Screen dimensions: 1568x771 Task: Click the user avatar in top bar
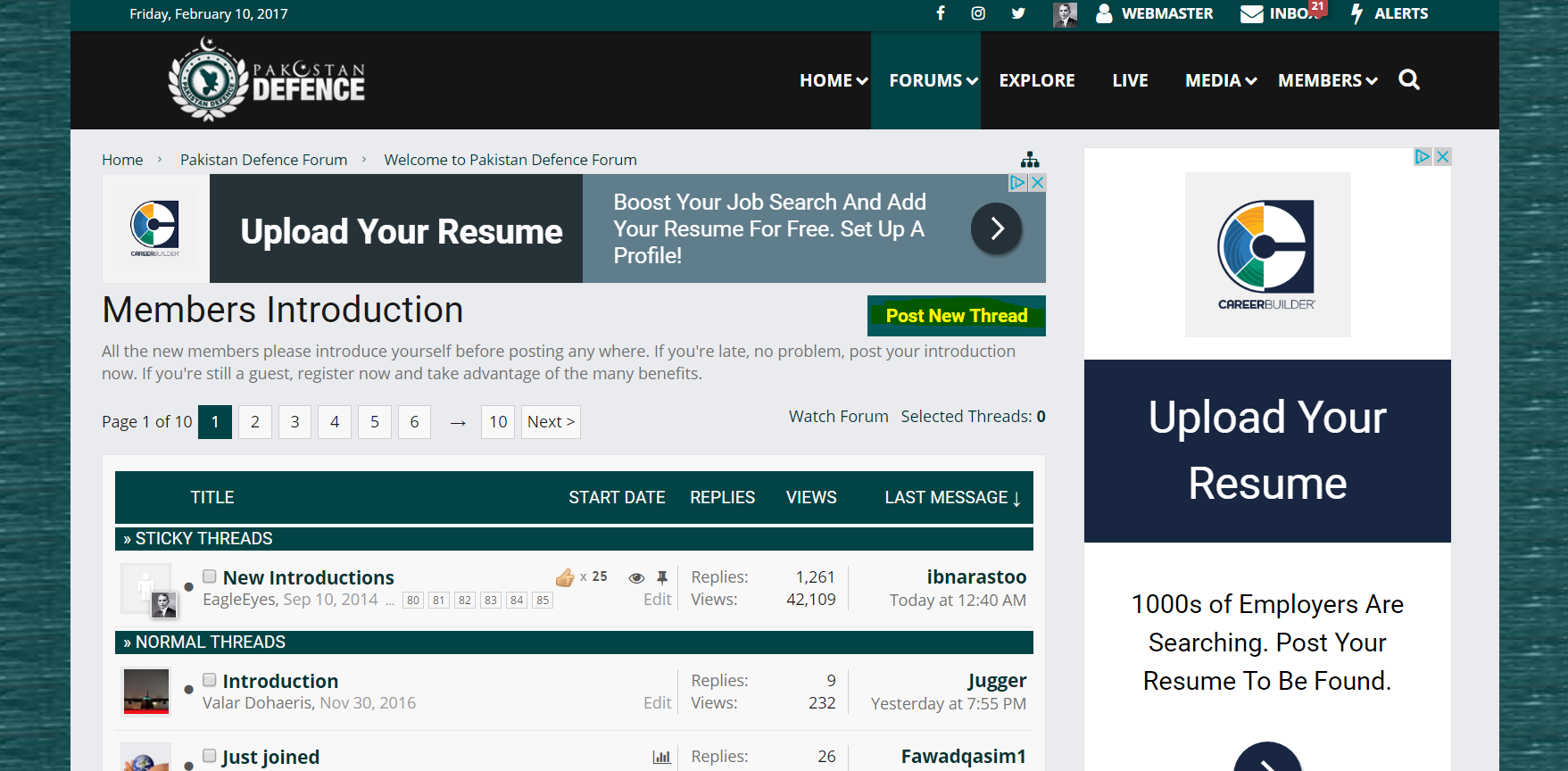click(x=1065, y=14)
